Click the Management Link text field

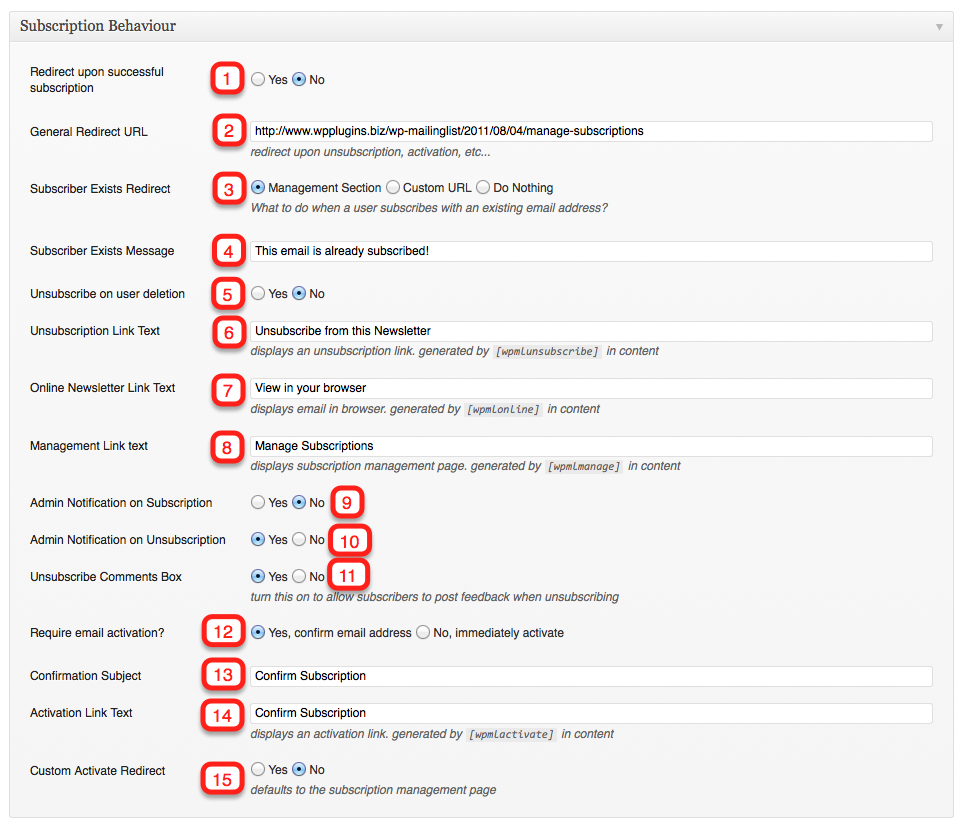tap(591, 446)
